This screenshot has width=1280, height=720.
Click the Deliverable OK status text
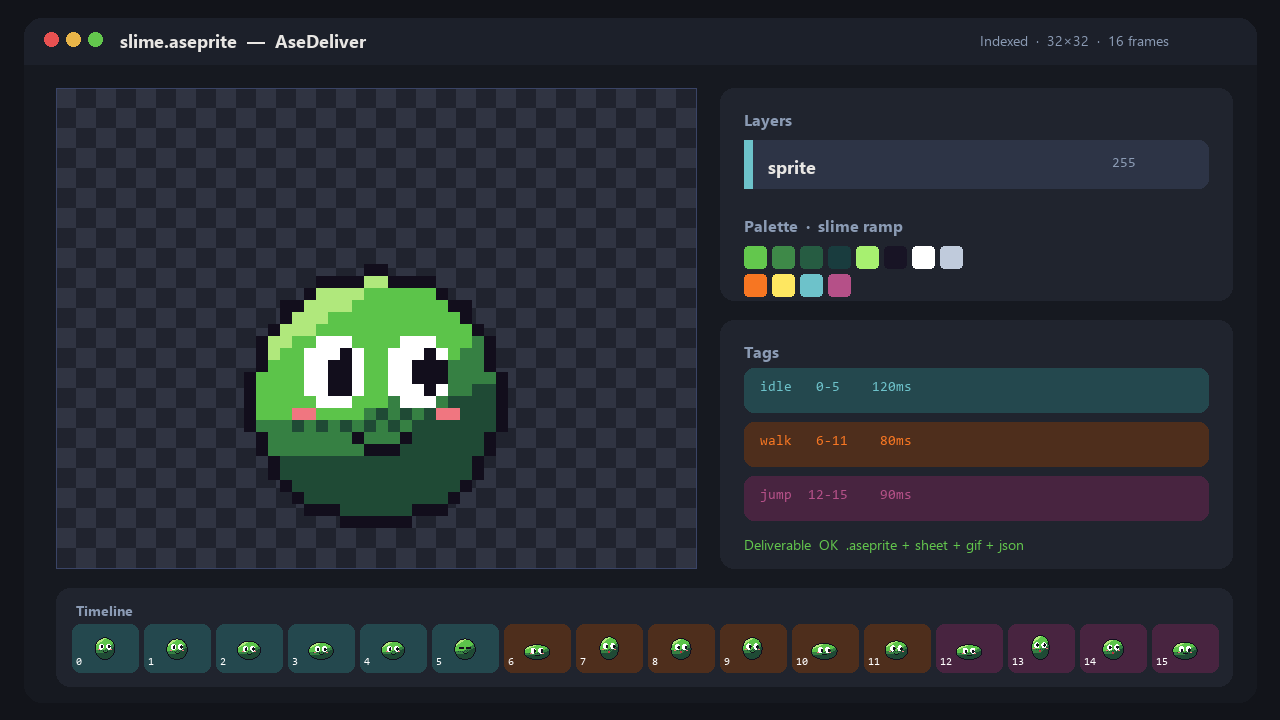884,545
